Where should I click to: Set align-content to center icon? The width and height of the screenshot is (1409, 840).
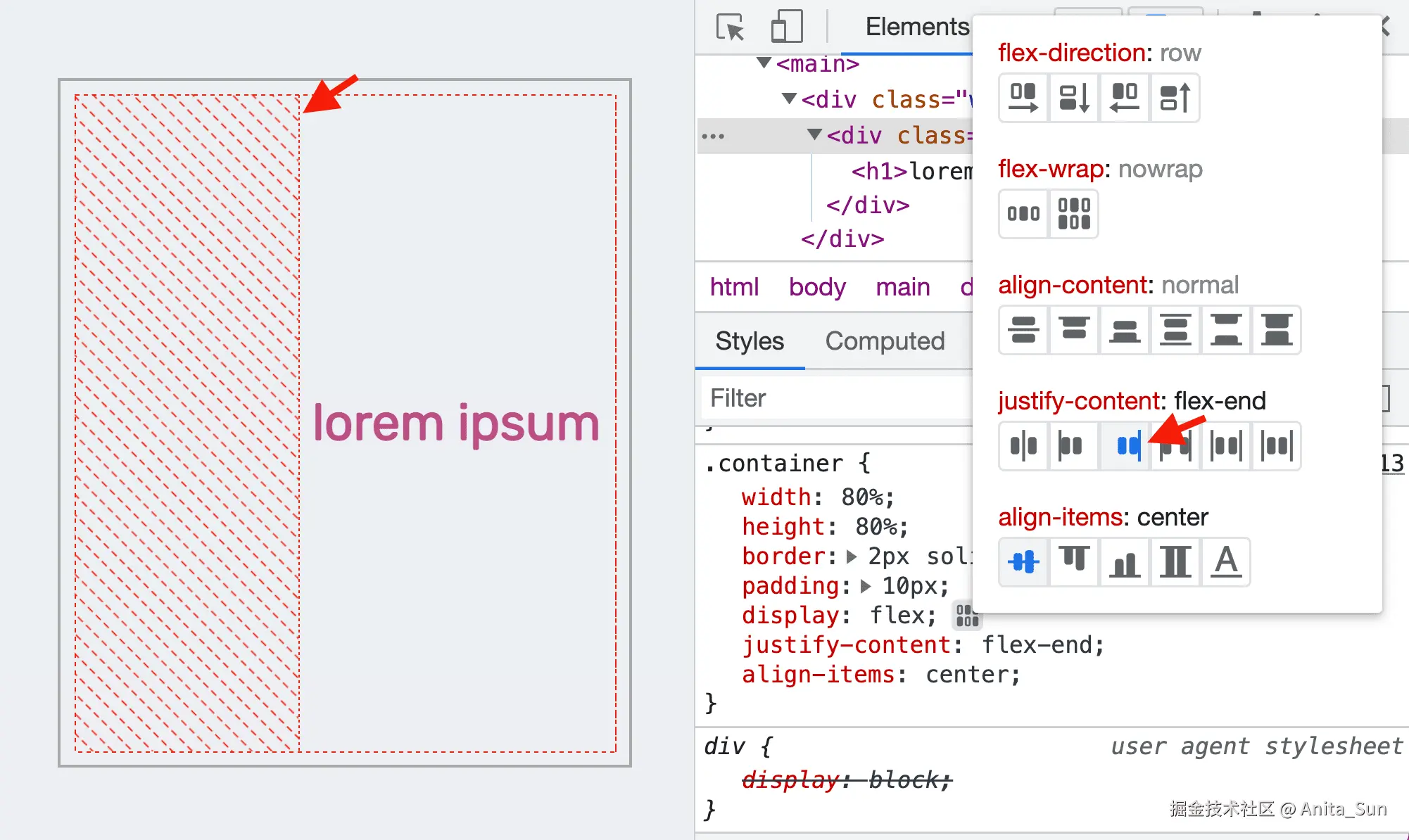click(x=1023, y=330)
